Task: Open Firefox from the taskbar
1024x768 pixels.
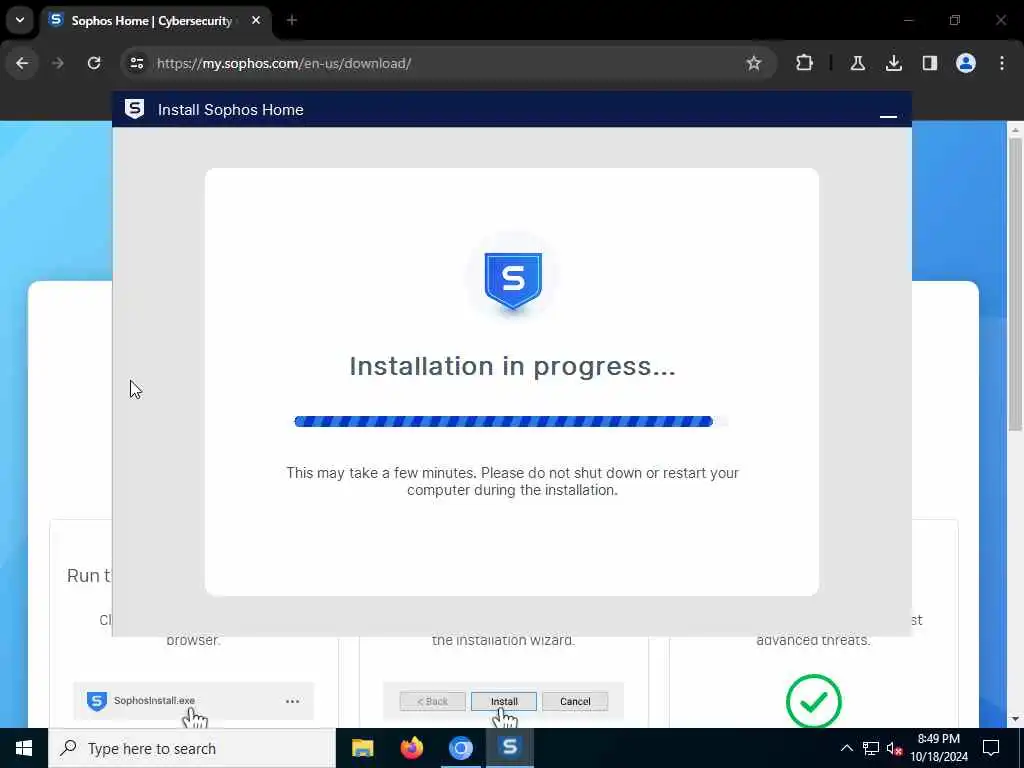Action: click(411, 748)
